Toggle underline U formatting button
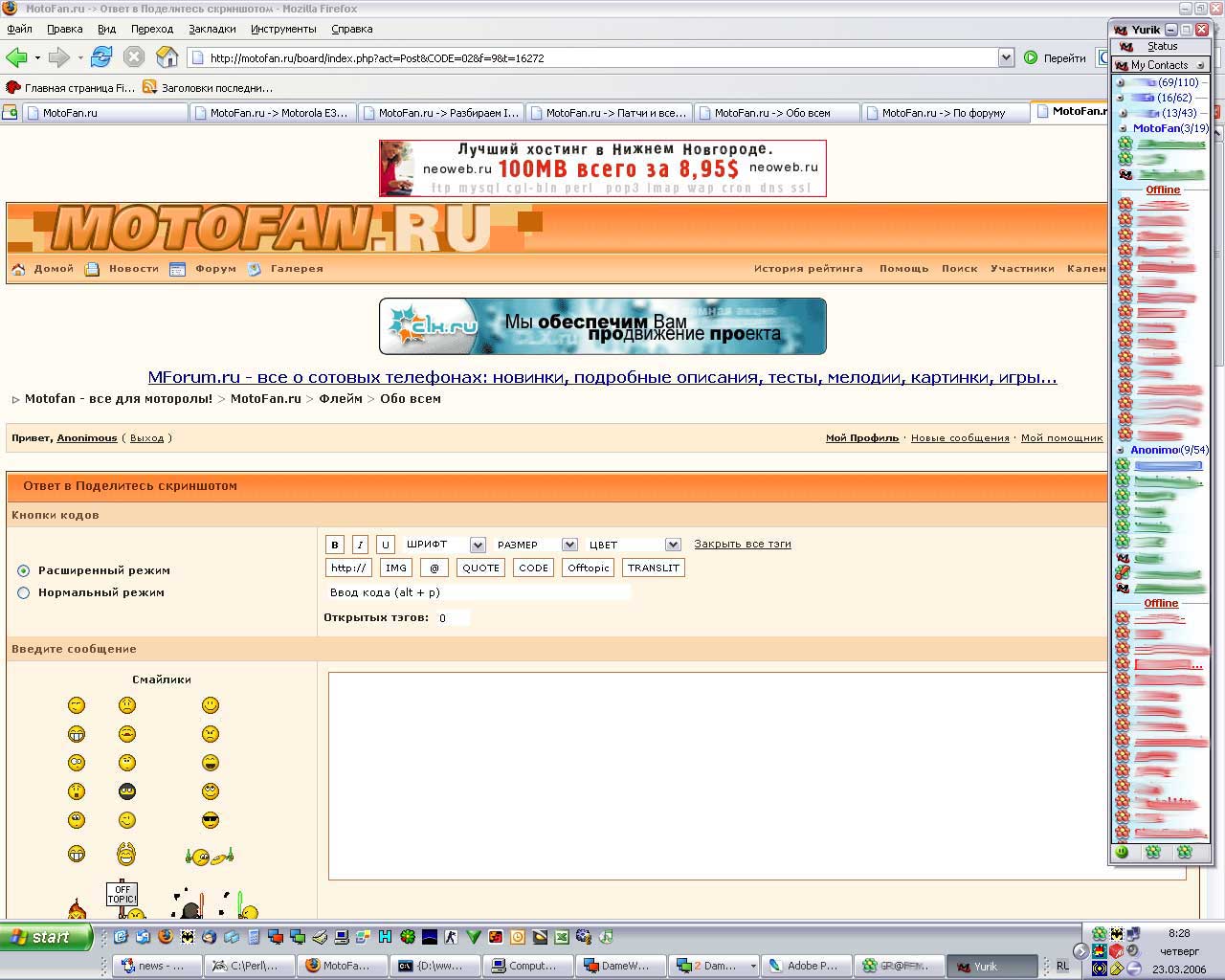The image size is (1225, 980). pyautogui.click(x=385, y=545)
